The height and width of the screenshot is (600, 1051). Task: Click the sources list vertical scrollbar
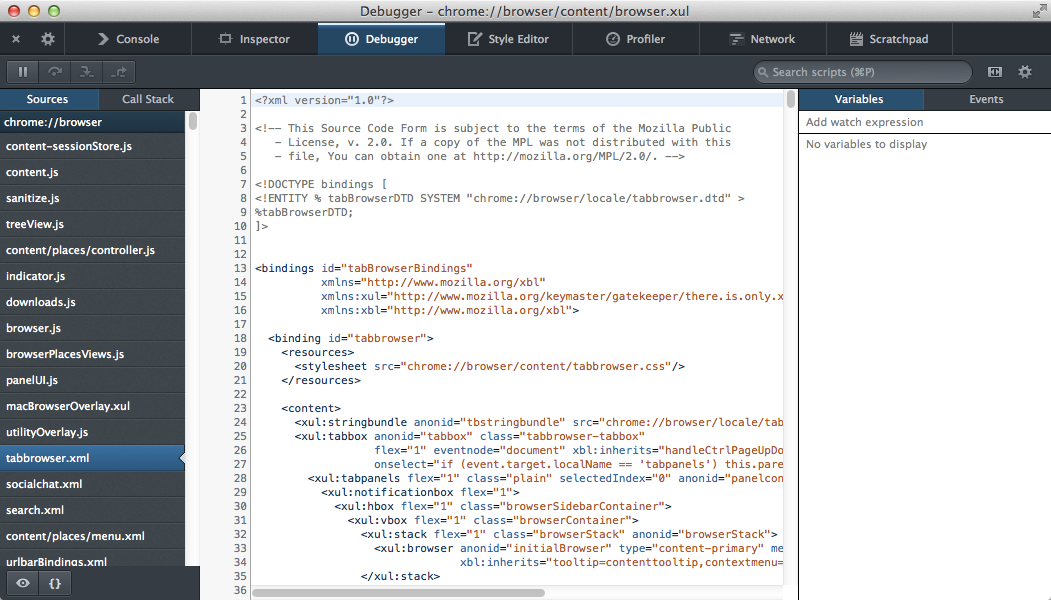[x=193, y=121]
